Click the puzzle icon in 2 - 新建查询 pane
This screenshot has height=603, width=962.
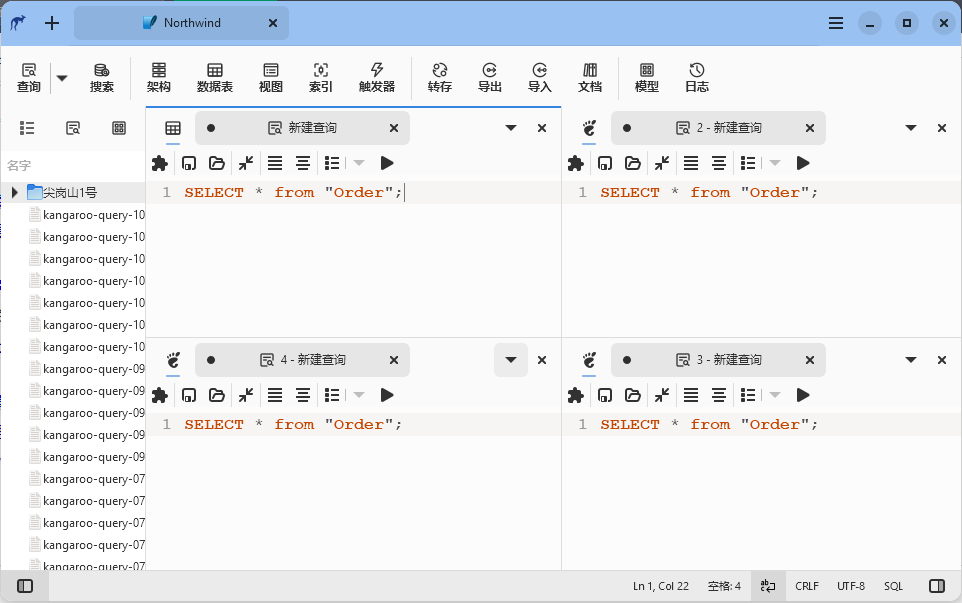pyautogui.click(x=575, y=163)
